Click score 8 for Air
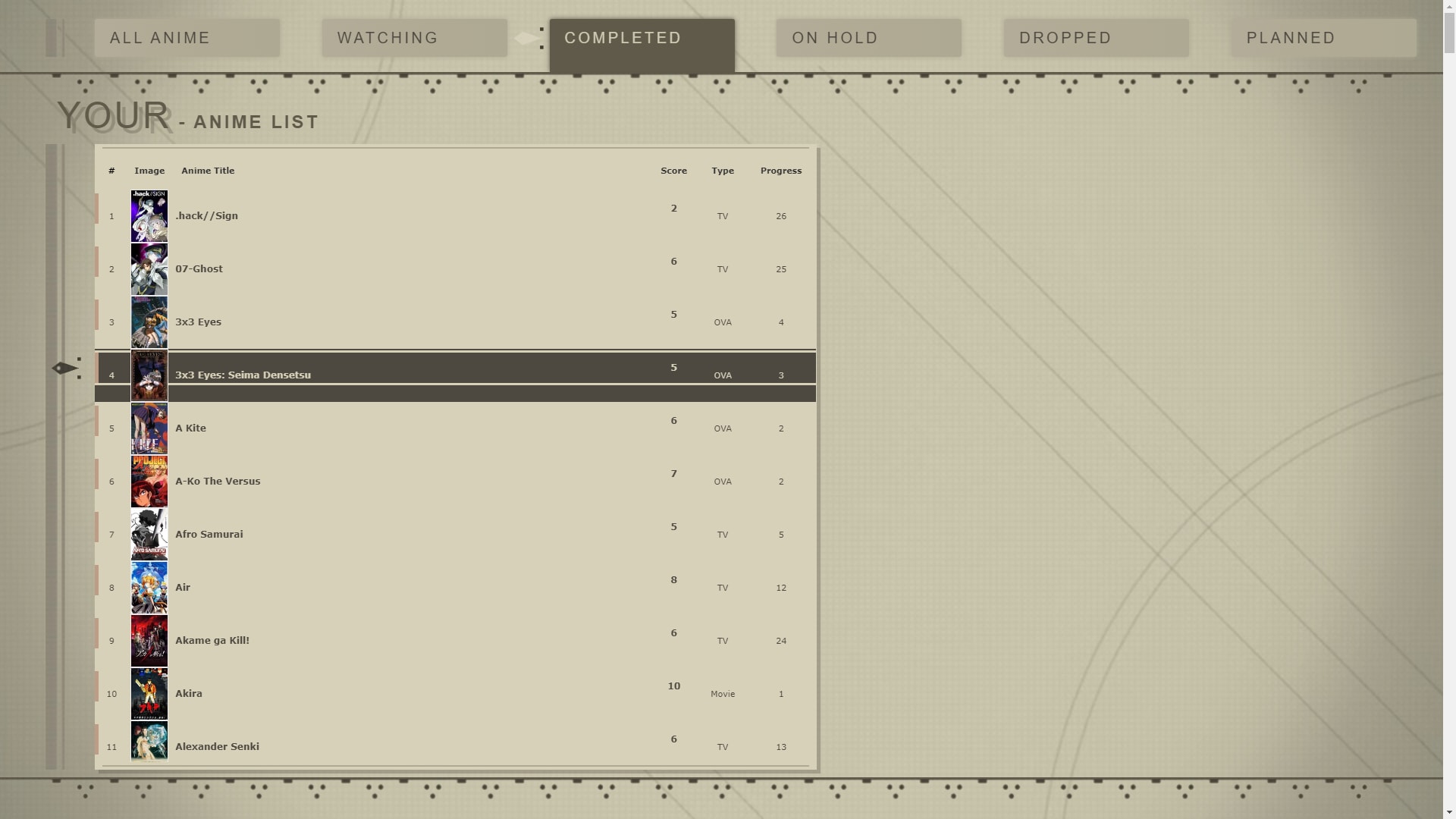Screen dimensions: 1456x819 (x=673, y=580)
